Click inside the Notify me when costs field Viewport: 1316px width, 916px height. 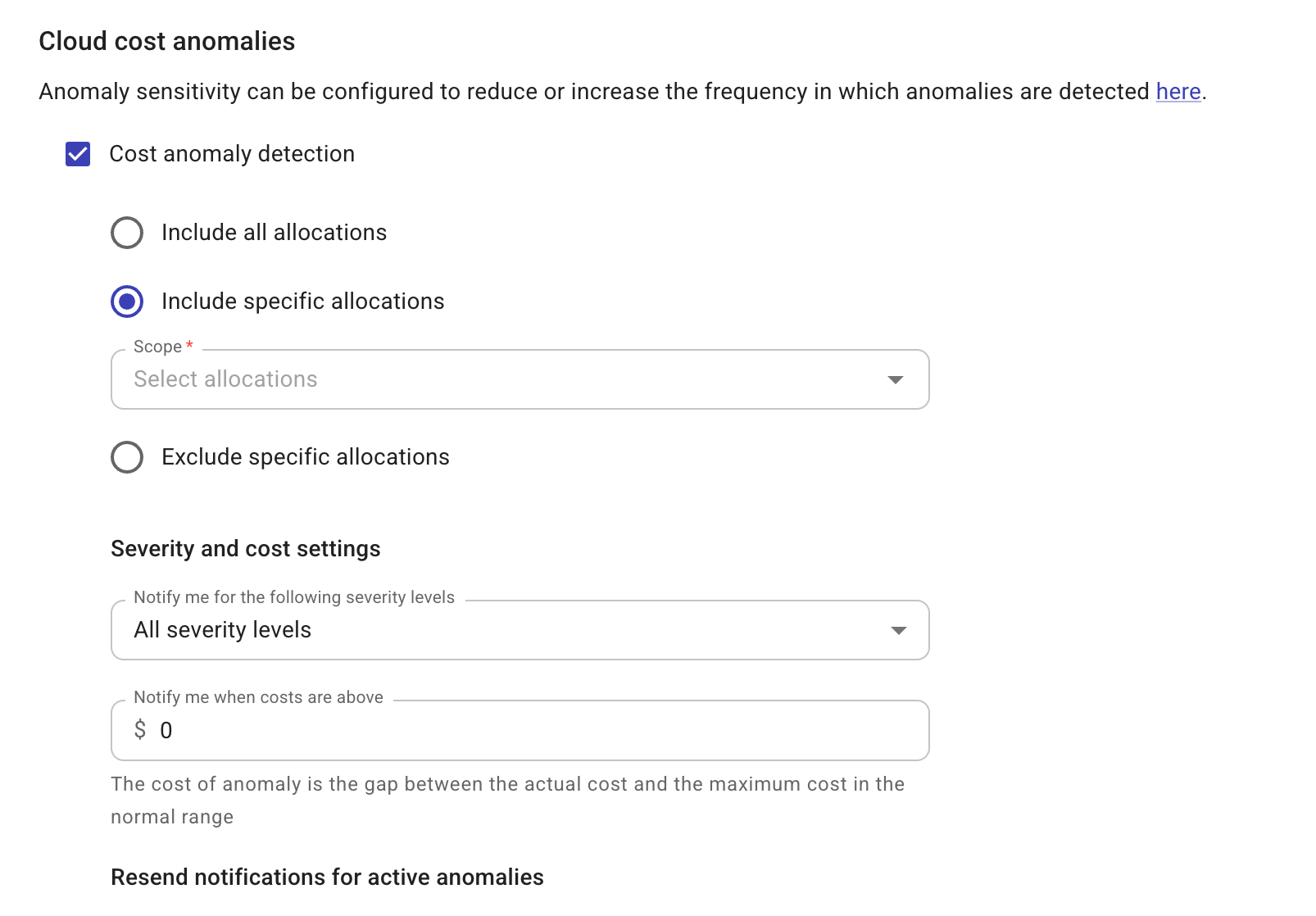pyautogui.click(x=520, y=730)
